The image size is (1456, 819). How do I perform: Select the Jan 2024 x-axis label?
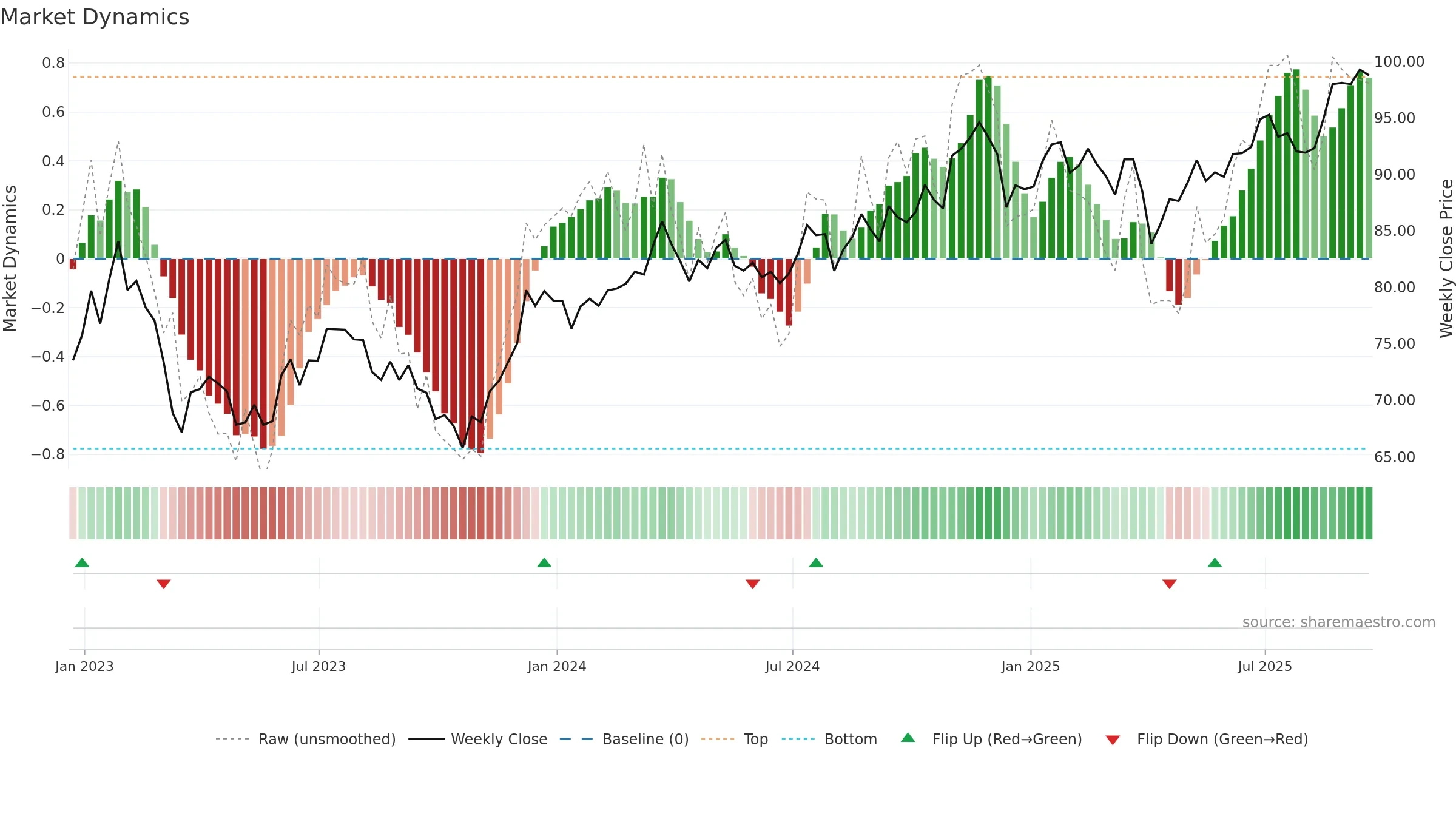coord(557,666)
